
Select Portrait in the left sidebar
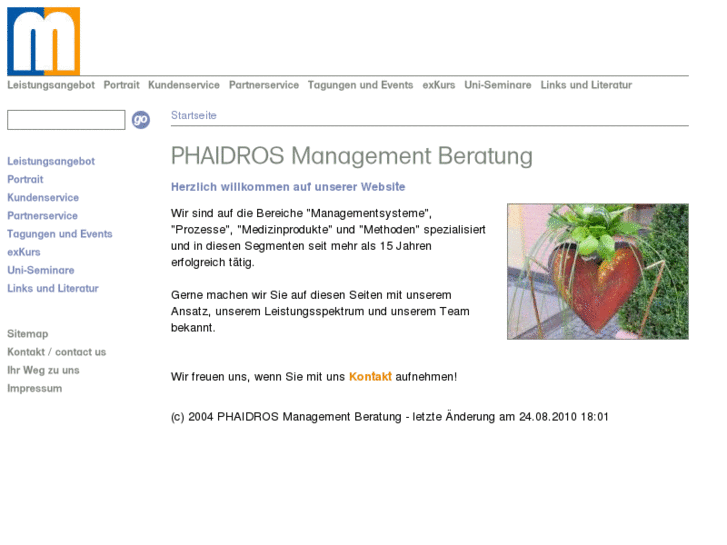click(x=25, y=179)
